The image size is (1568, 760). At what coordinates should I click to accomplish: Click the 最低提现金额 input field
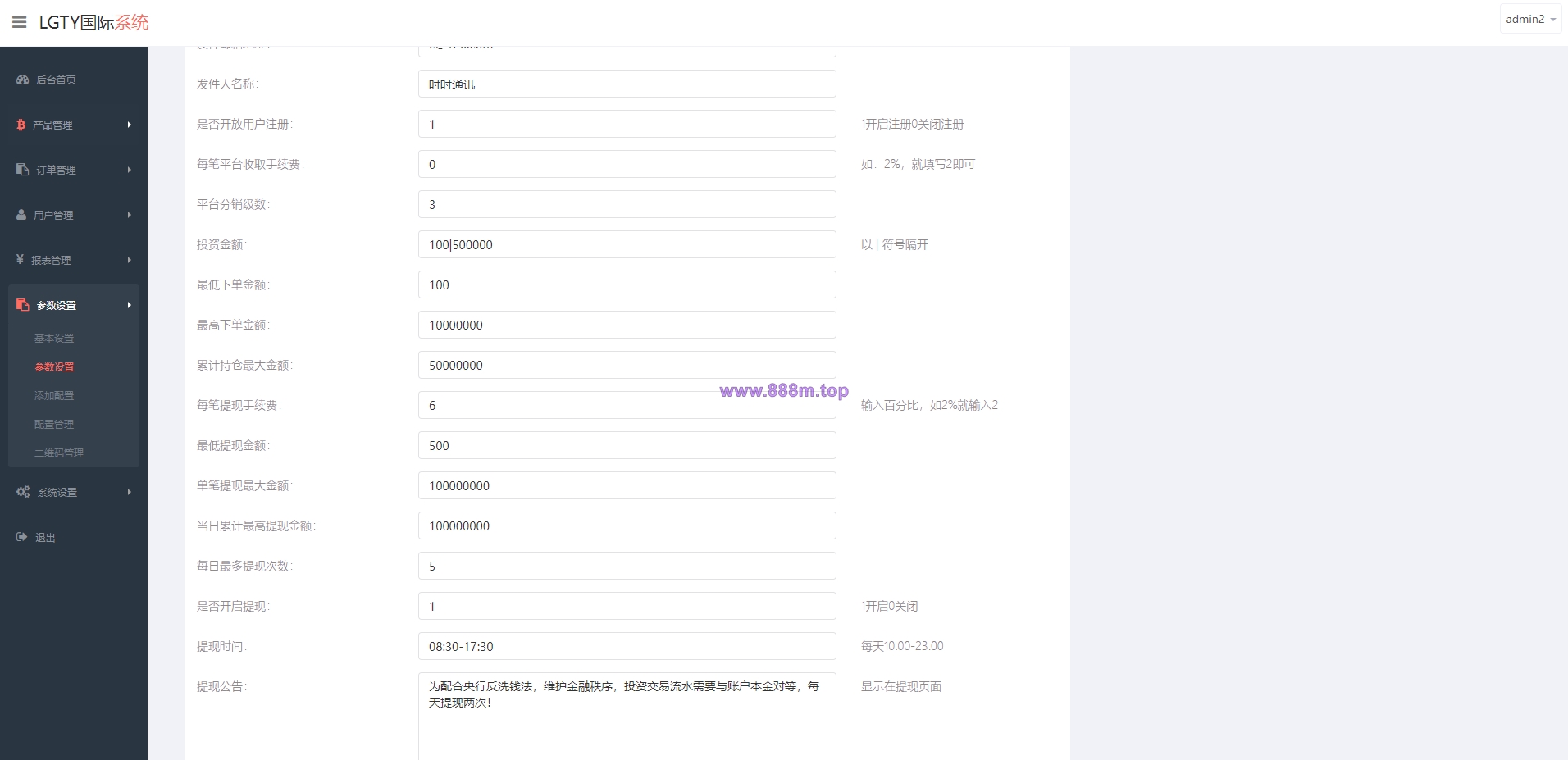click(627, 445)
